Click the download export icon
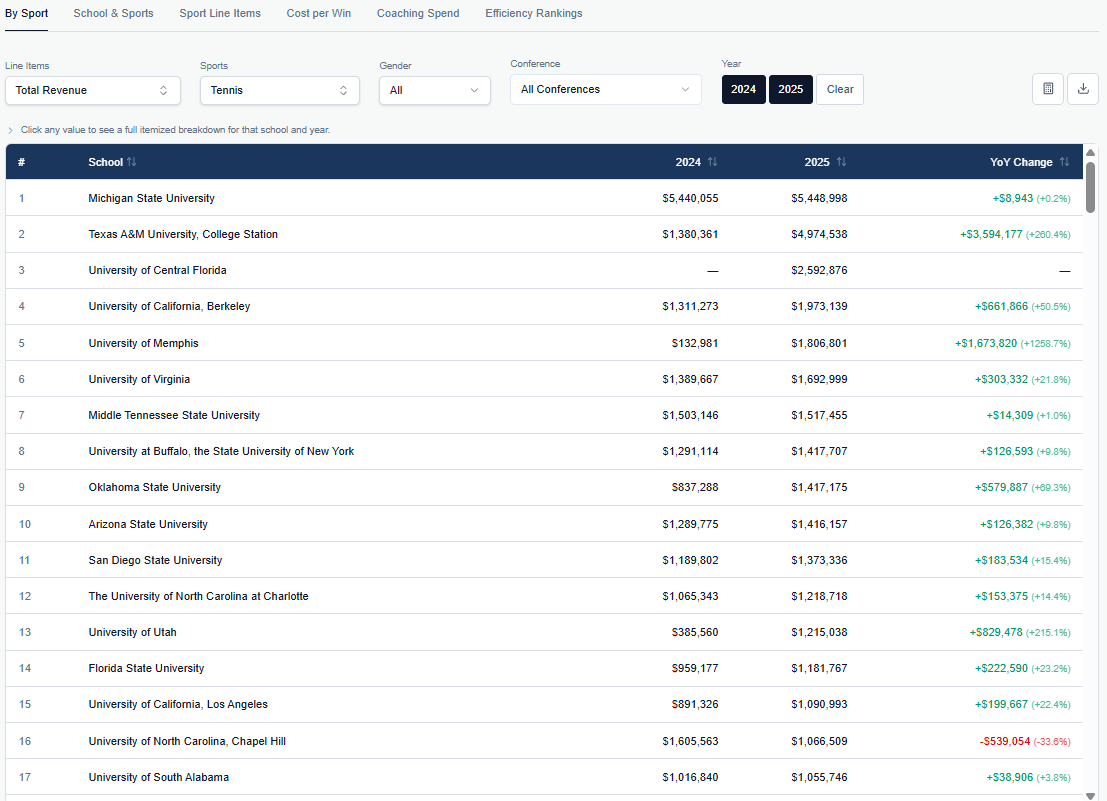Image resolution: width=1107 pixels, height=801 pixels. click(1082, 89)
